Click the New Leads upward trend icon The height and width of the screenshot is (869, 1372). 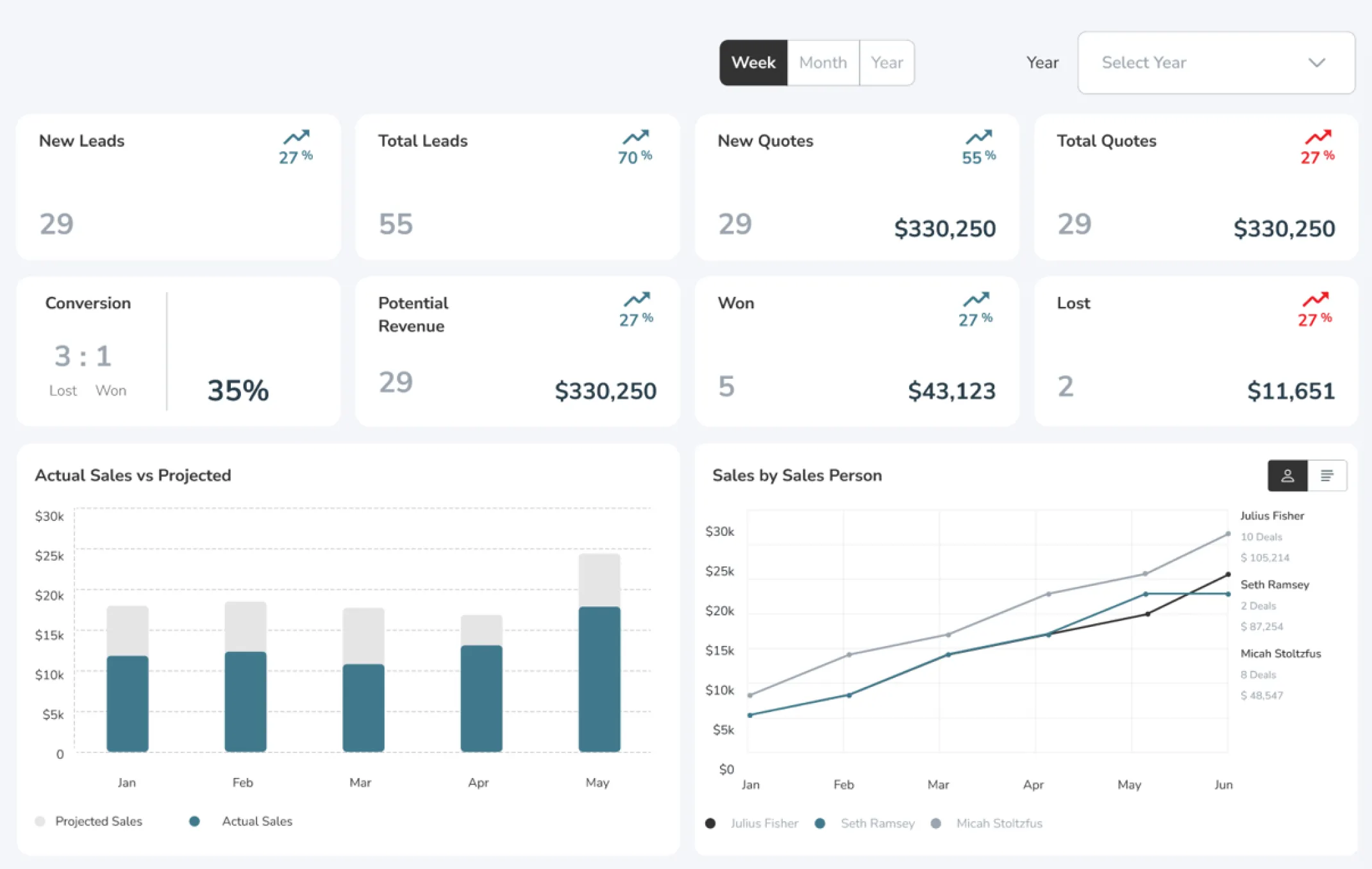[296, 137]
